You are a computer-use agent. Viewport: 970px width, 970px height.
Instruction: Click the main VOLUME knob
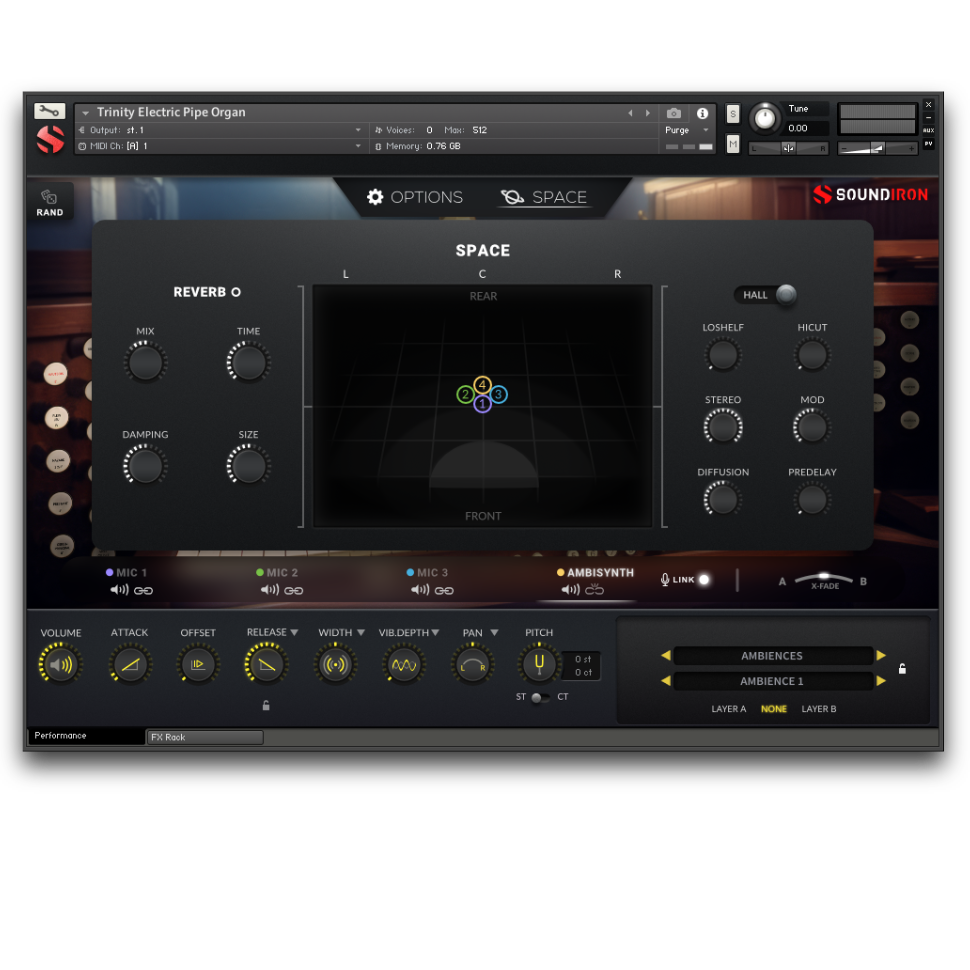point(61,664)
